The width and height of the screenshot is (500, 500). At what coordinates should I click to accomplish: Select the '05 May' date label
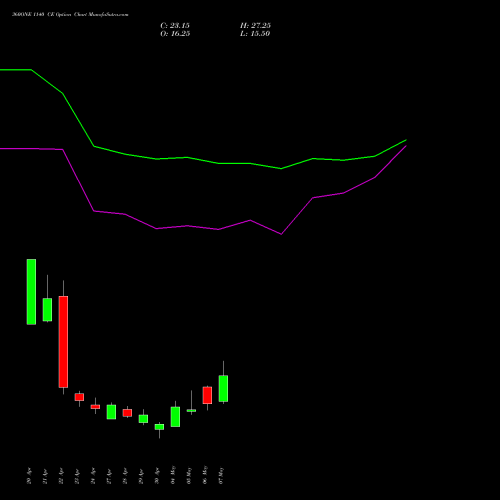[189, 475]
